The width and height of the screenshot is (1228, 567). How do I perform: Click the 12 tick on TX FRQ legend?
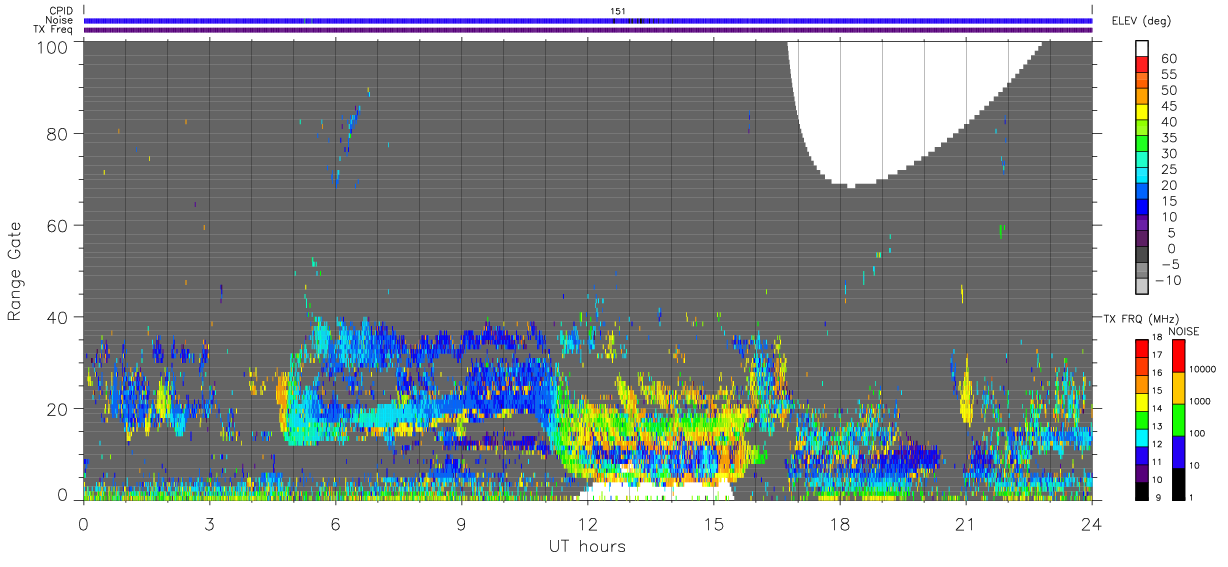(x=1158, y=445)
